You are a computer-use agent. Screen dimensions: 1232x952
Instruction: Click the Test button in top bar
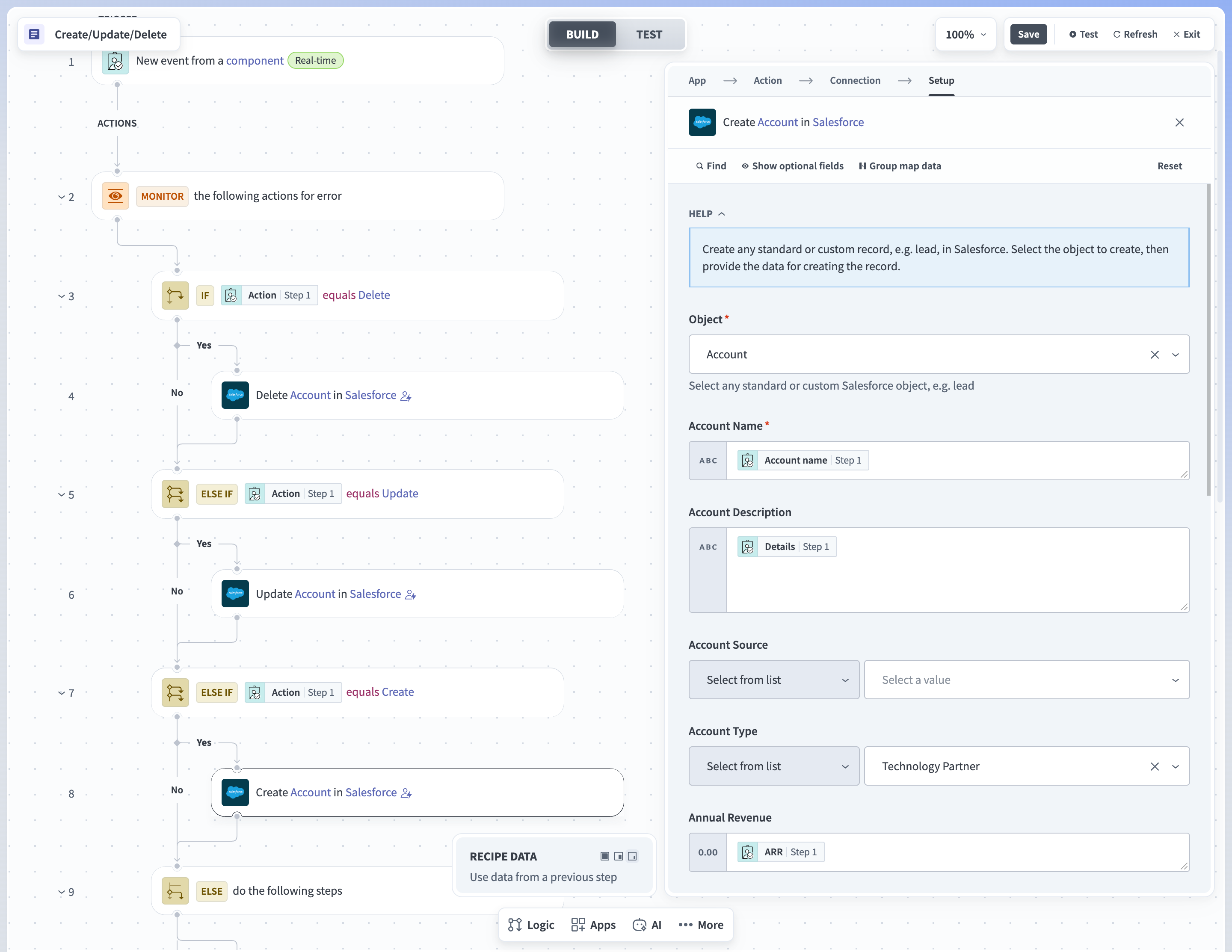[1084, 34]
